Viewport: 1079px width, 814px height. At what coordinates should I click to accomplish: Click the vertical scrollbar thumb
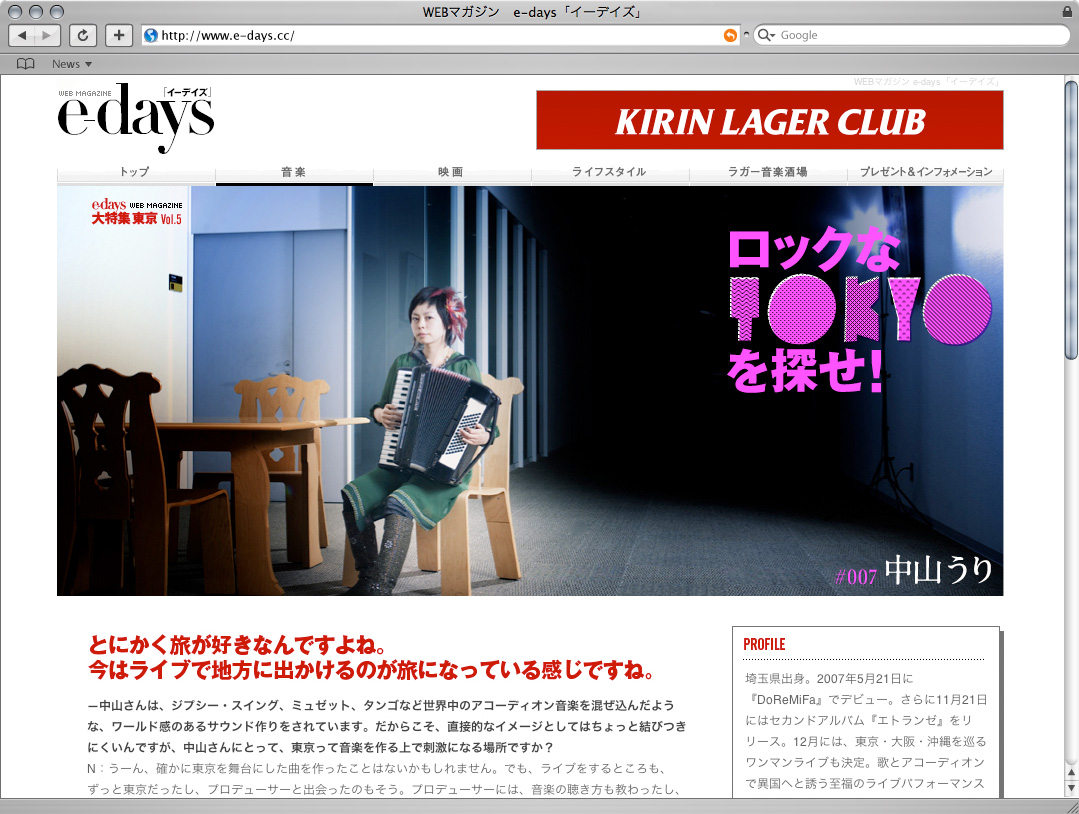click(x=1071, y=220)
